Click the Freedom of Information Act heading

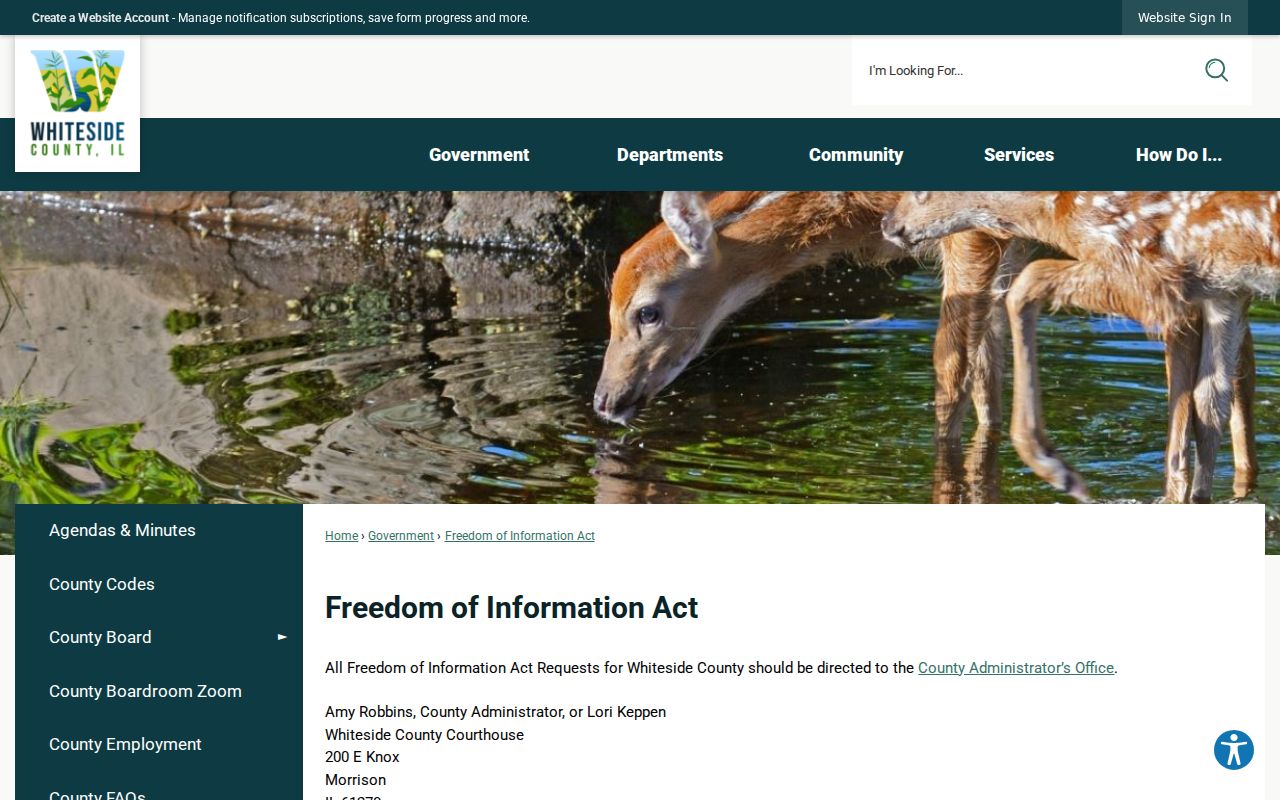(511, 608)
